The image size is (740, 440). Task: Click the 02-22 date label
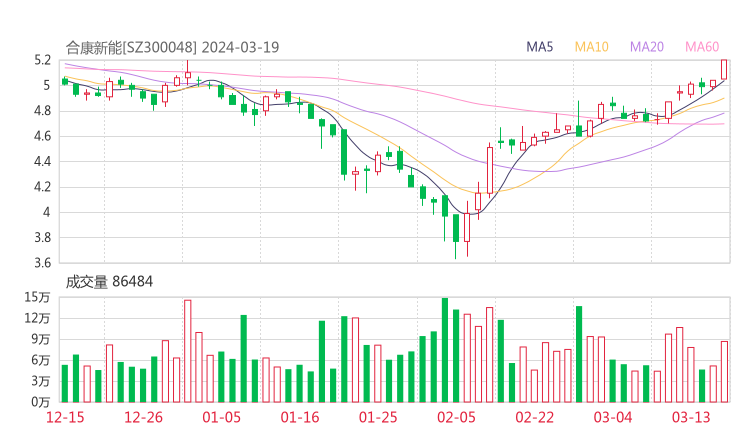[534, 417]
